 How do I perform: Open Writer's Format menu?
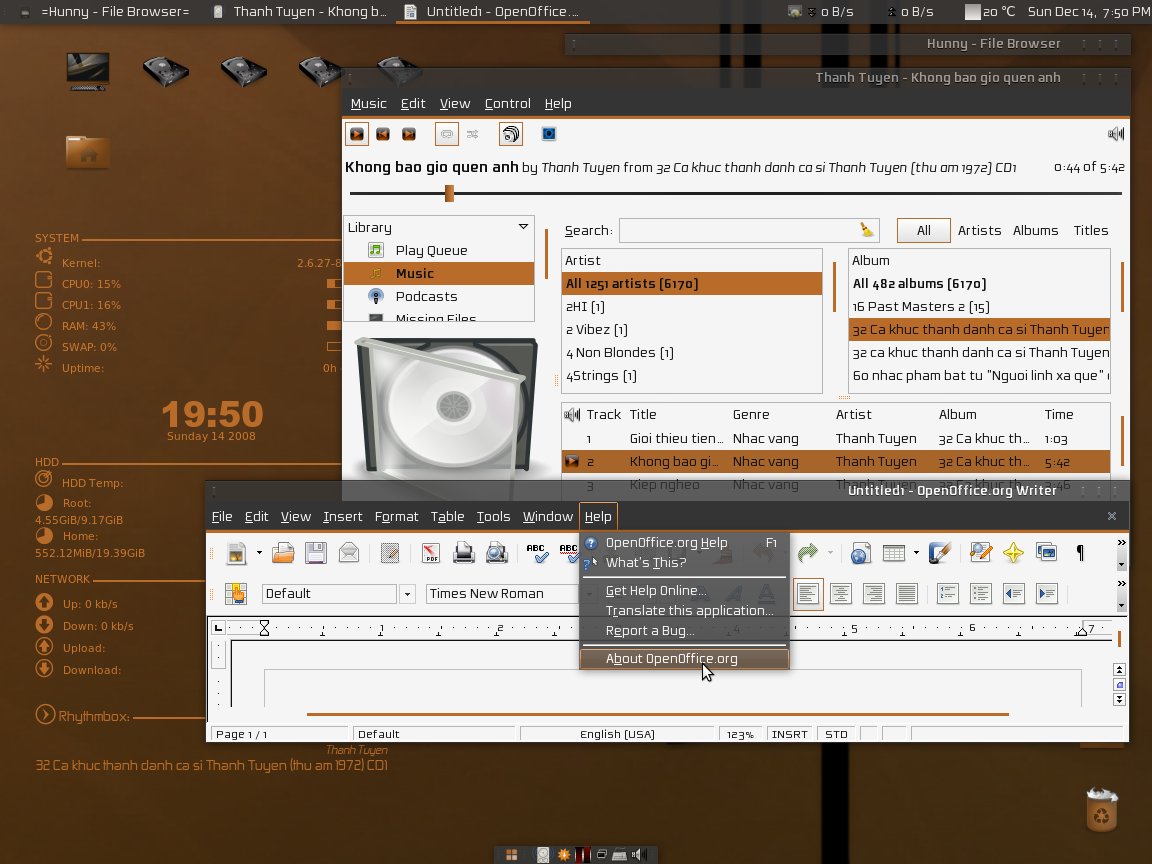pyautogui.click(x=396, y=516)
